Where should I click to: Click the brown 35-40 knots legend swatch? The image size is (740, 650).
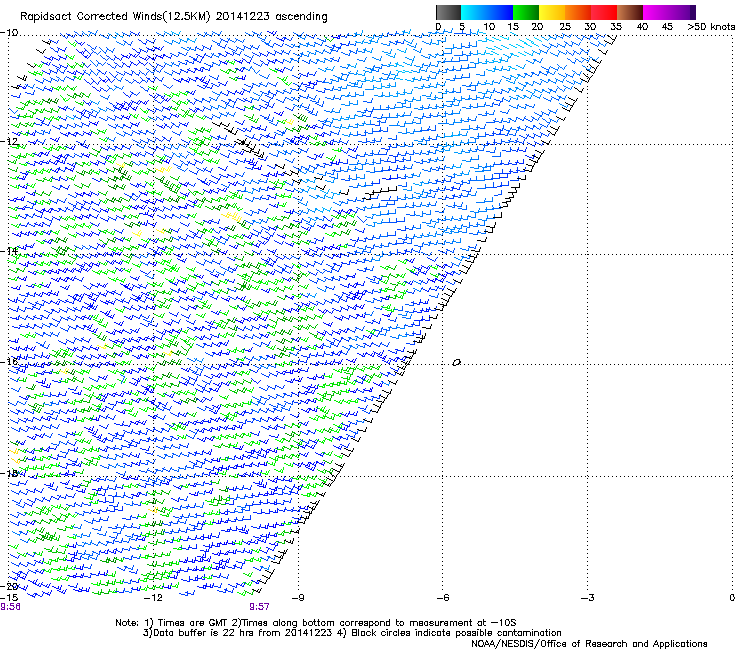[630, 12]
